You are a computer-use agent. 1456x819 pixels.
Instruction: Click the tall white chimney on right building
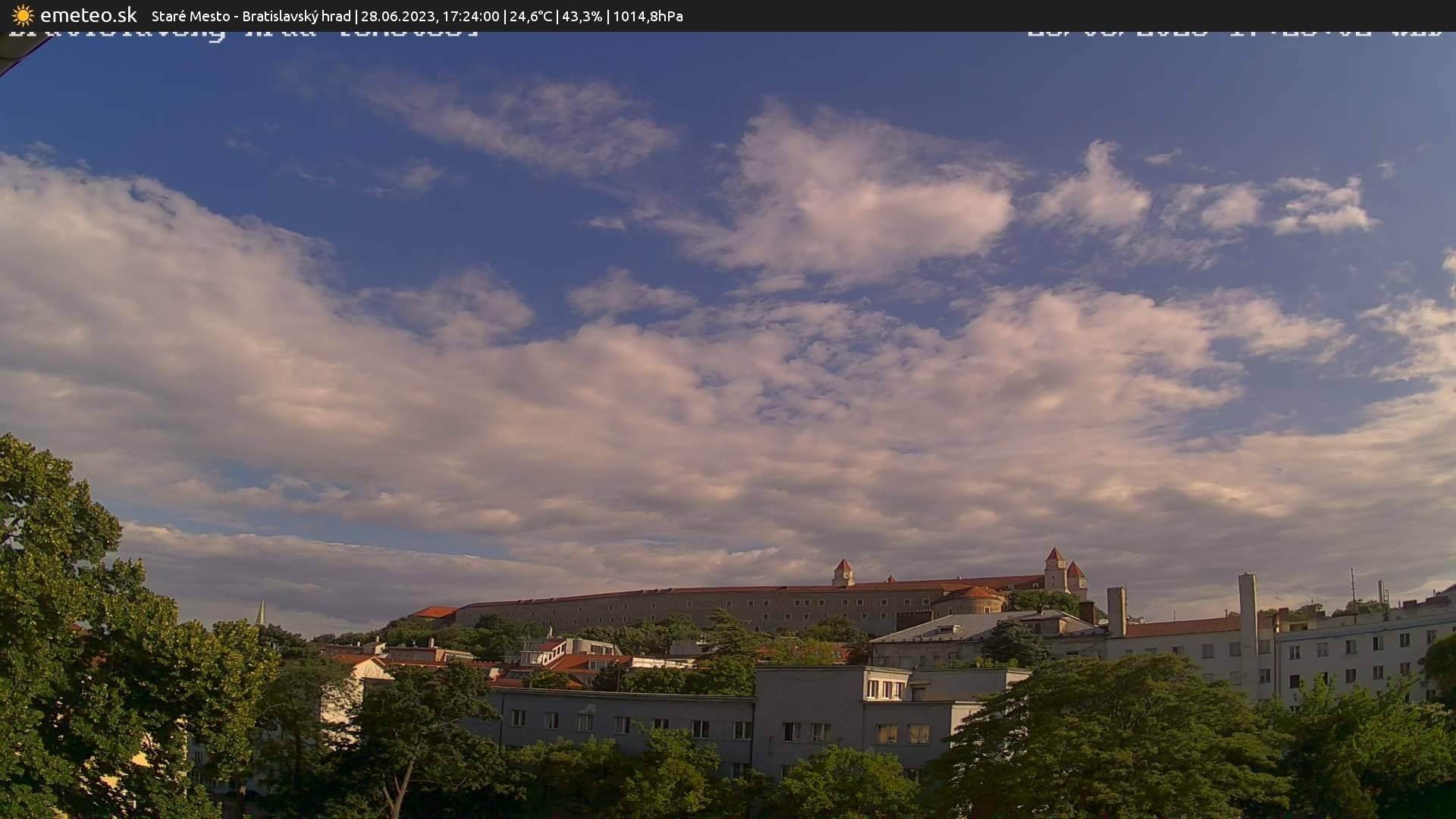(1247, 607)
